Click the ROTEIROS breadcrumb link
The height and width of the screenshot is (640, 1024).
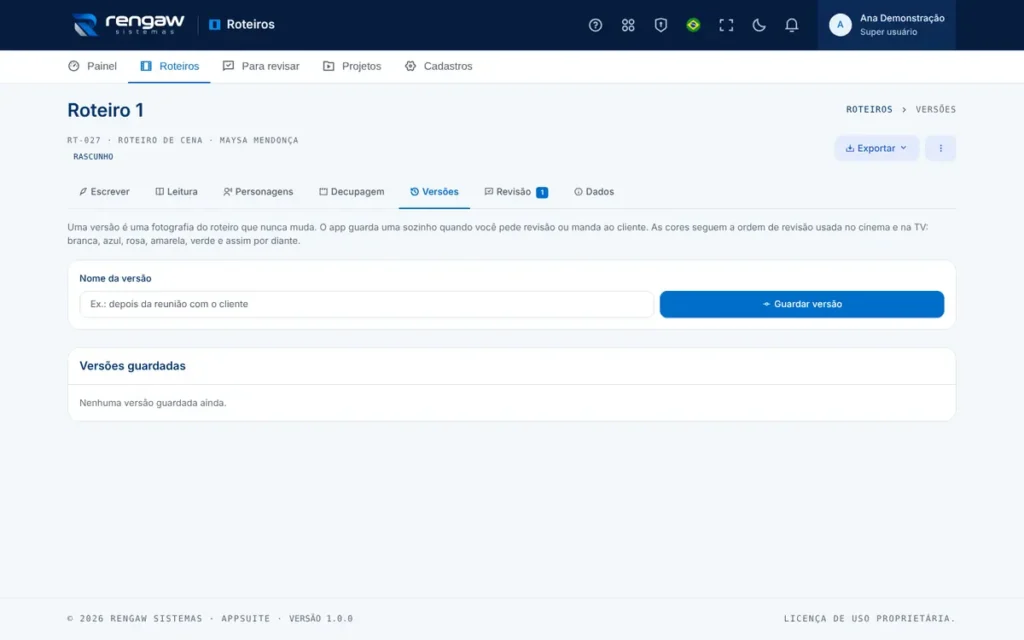tap(869, 110)
